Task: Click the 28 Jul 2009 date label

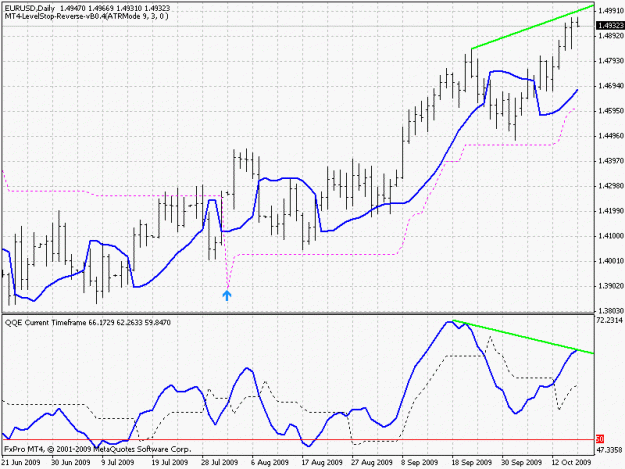Action: click(220, 462)
